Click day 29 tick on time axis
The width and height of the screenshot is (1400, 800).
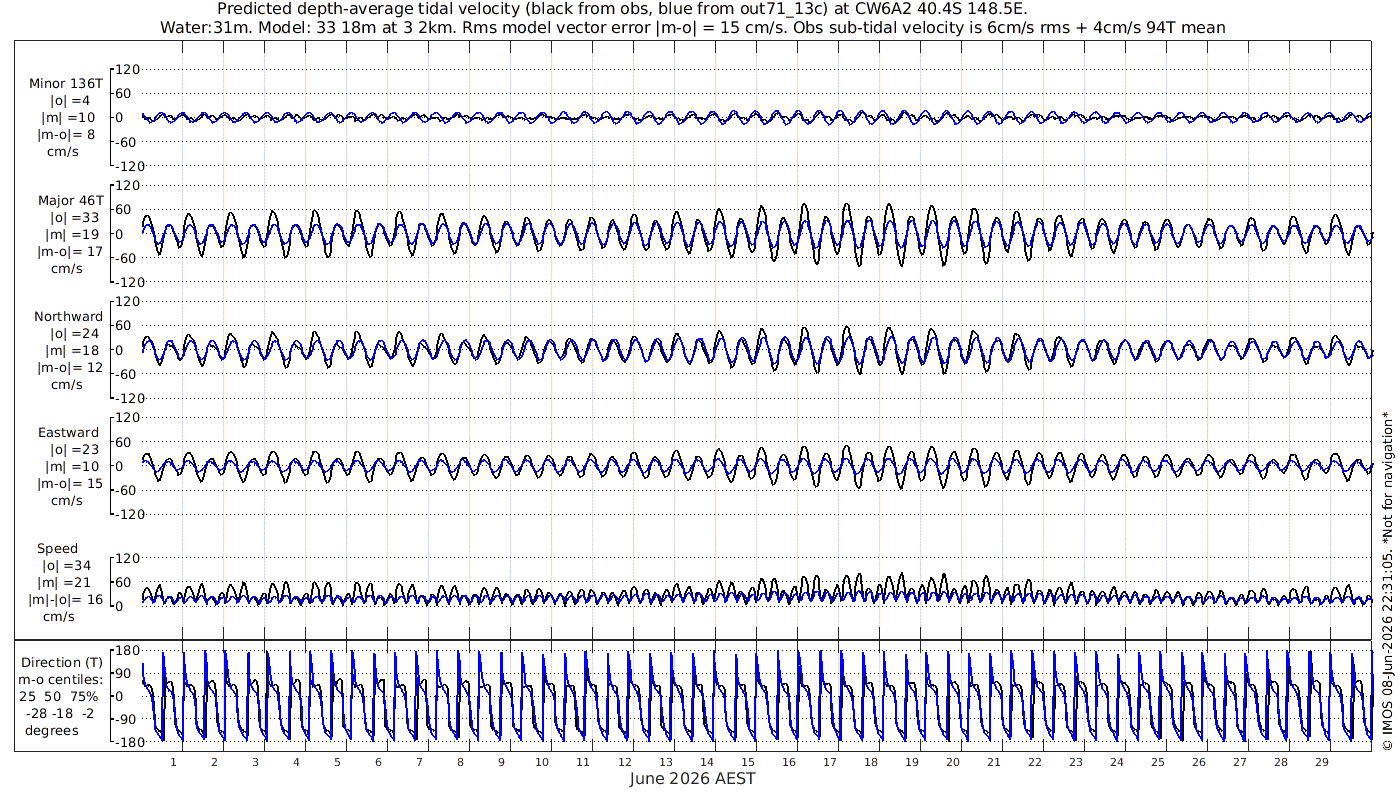click(x=1321, y=762)
